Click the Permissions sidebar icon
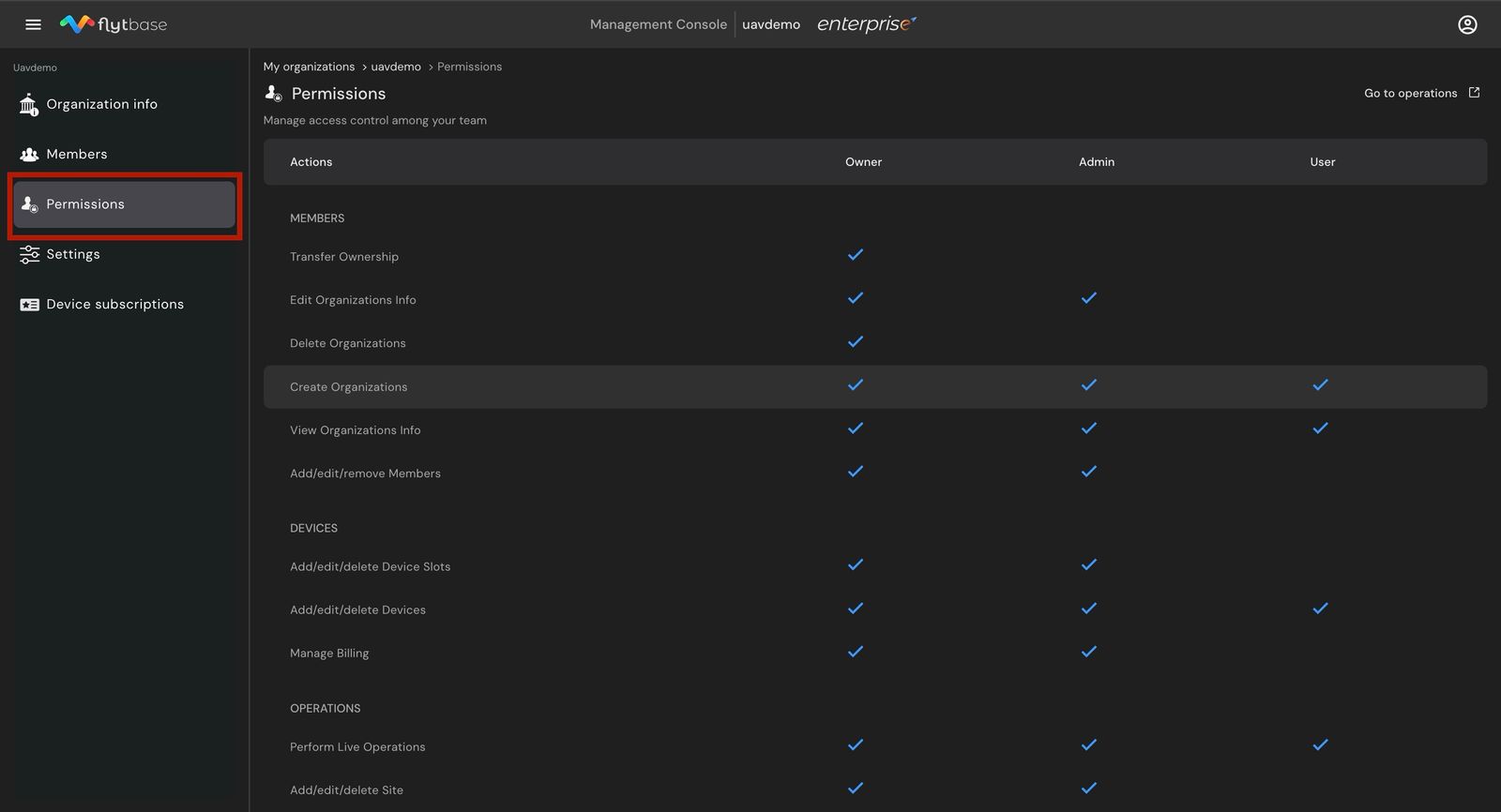Image resolution: width=1501 pixels, height=812 pixels. pyautogui.click(x=29, y=204)
